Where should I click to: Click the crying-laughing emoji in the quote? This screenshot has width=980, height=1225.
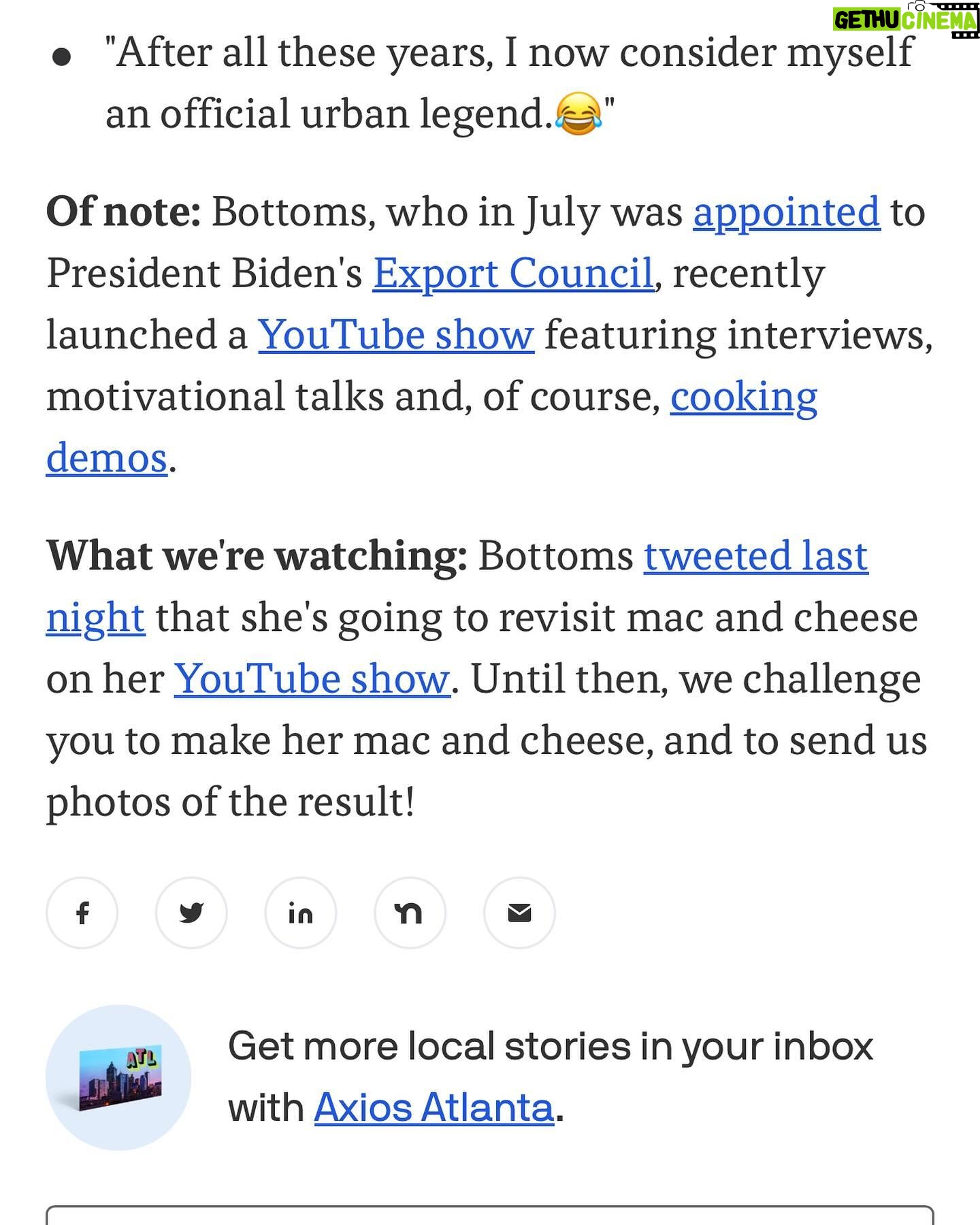coord(578,114)
